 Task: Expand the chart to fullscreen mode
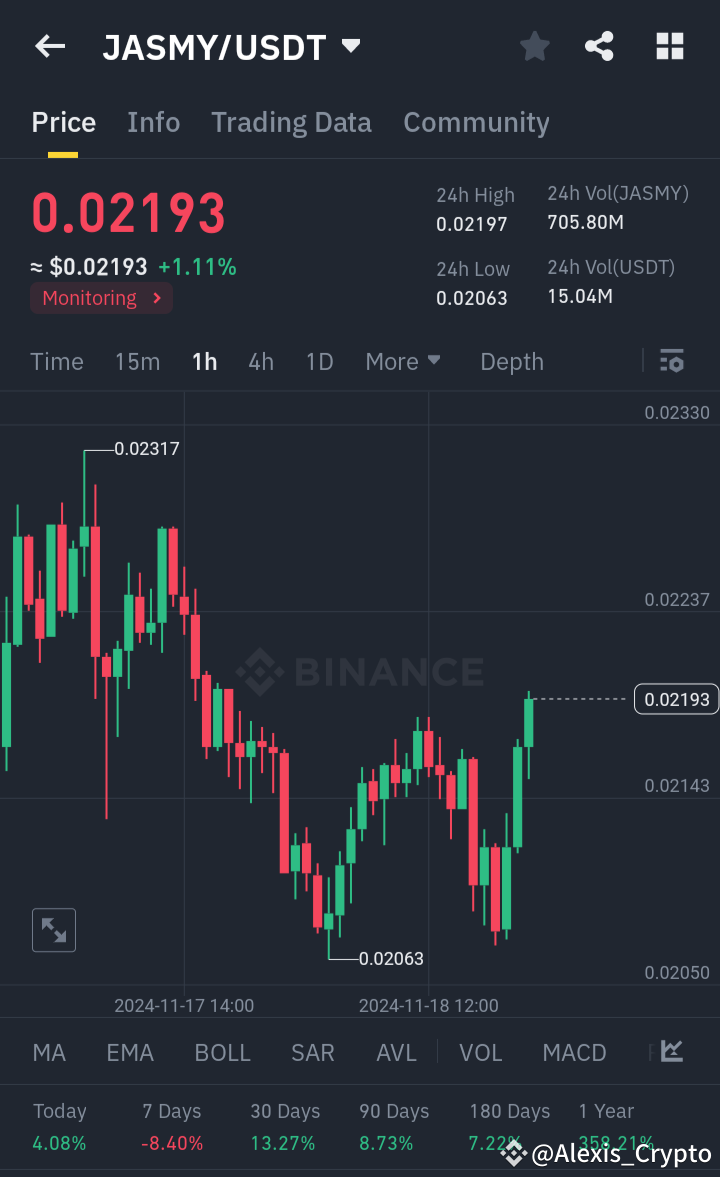(x=54, y=930)
